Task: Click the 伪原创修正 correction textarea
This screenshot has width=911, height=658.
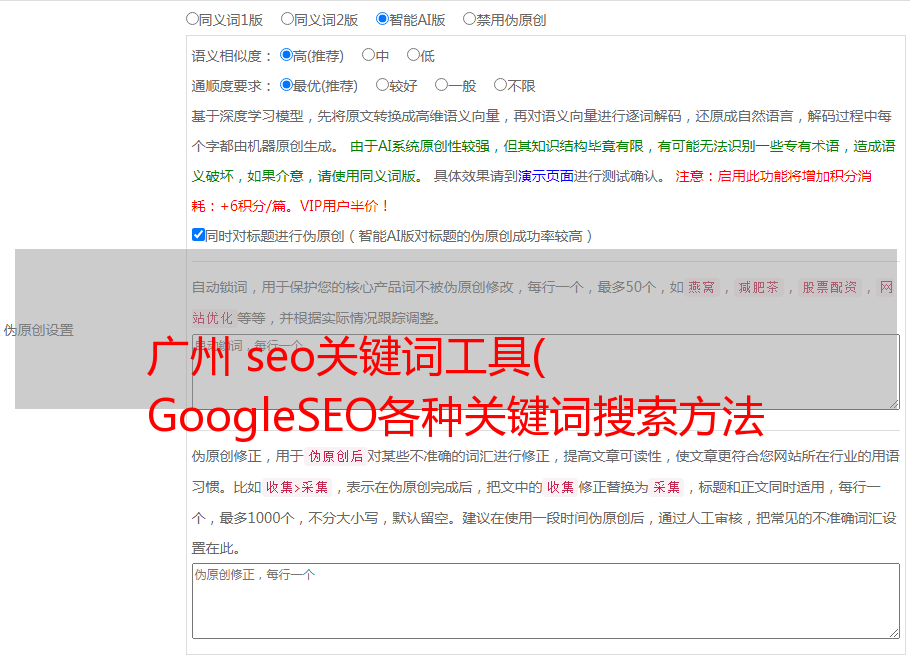Action: (546, 601)
